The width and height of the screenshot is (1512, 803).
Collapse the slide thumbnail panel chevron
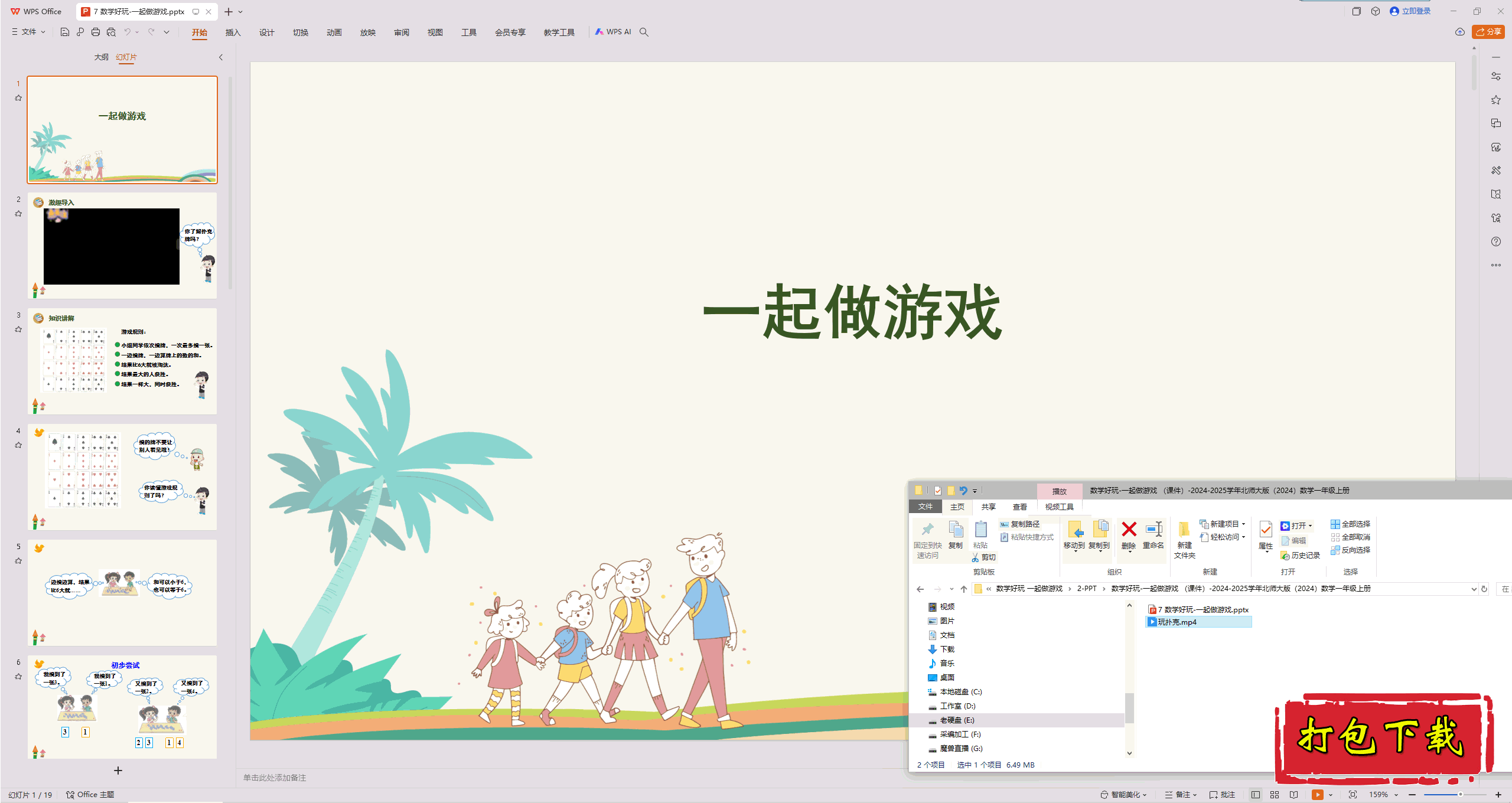(x=221, y=57)
